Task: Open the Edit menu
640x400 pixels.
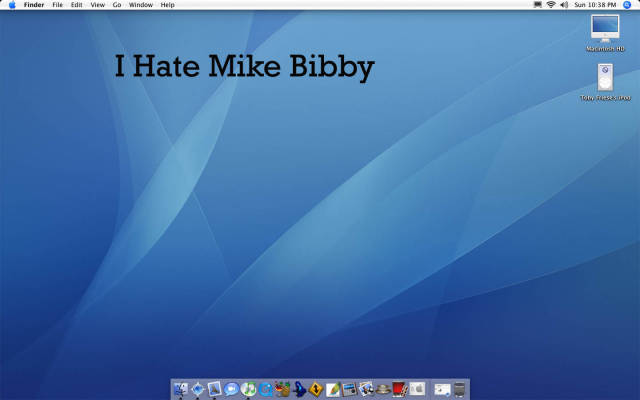Action: tap(77, 5)
